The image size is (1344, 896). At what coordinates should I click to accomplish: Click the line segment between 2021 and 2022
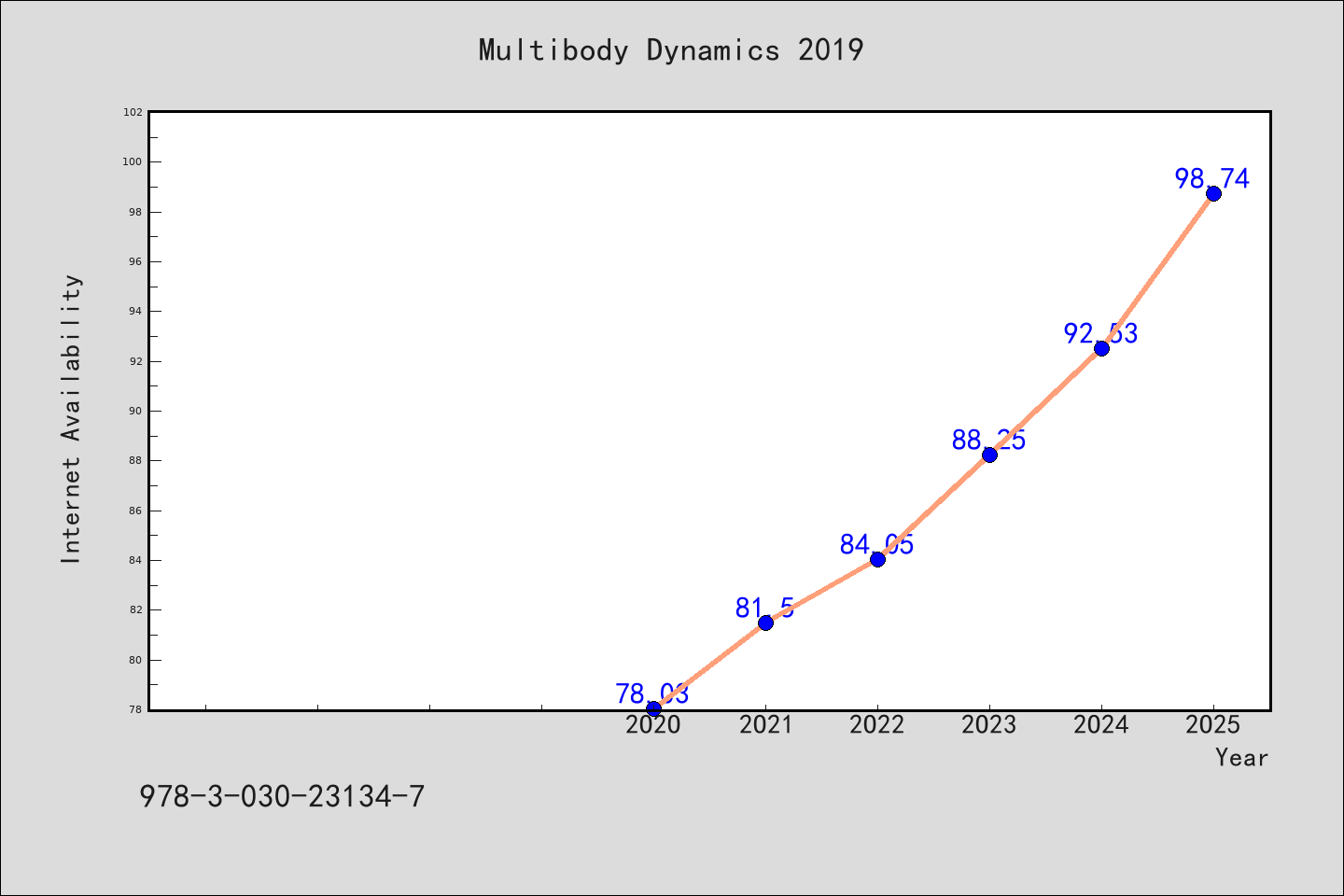coord(821,591)
